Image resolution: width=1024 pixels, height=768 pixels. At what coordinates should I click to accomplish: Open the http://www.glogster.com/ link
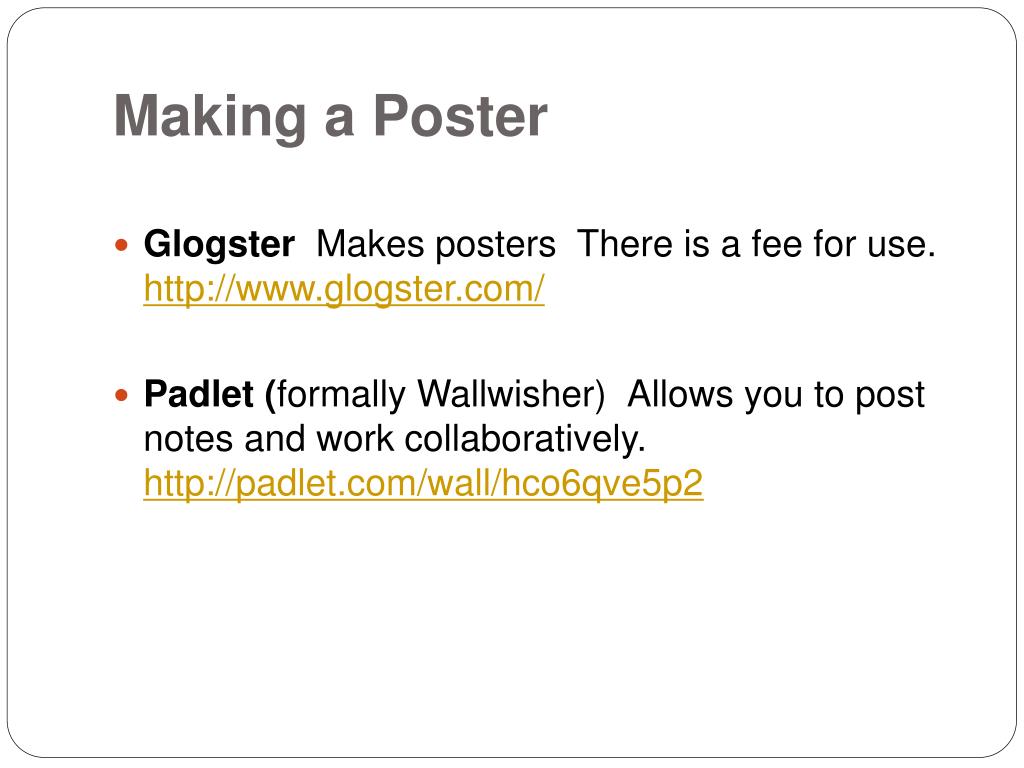pyautogui.click(x=344, y=289)
